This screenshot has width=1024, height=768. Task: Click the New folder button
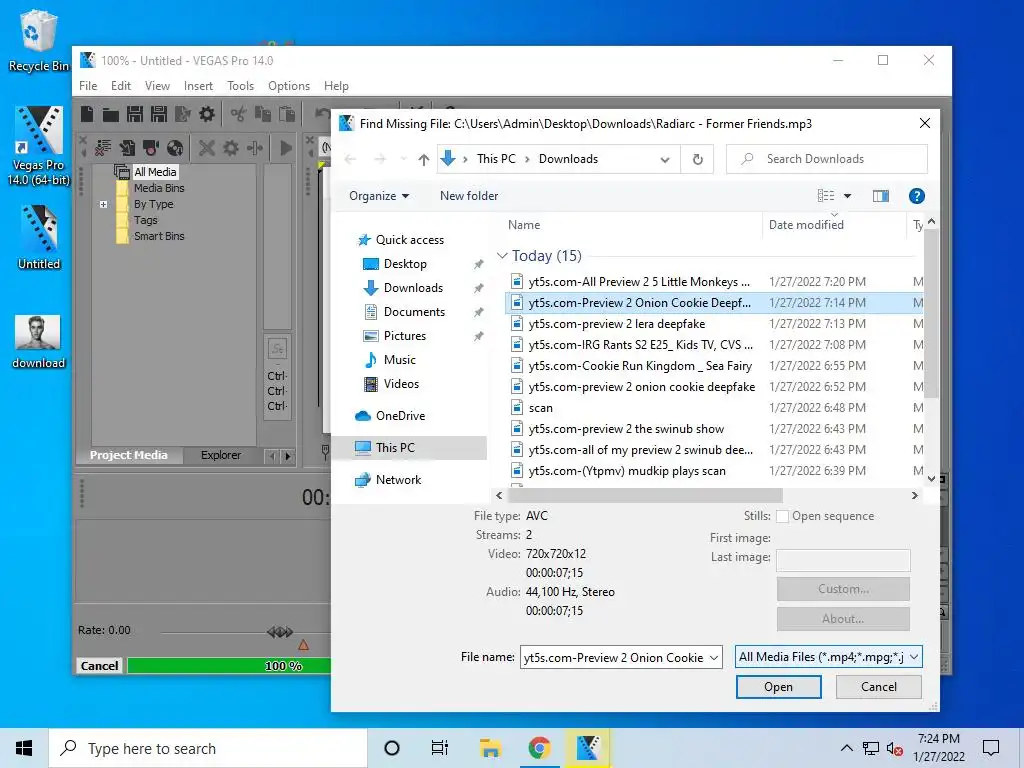469,196
